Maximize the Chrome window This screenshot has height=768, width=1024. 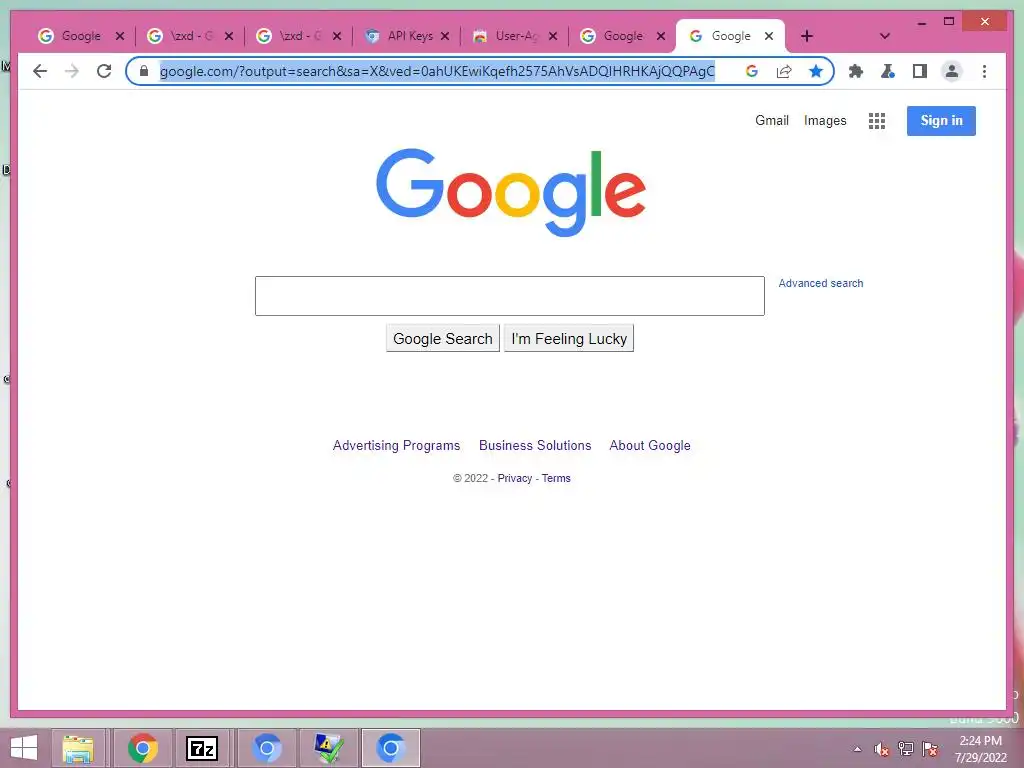949,22
